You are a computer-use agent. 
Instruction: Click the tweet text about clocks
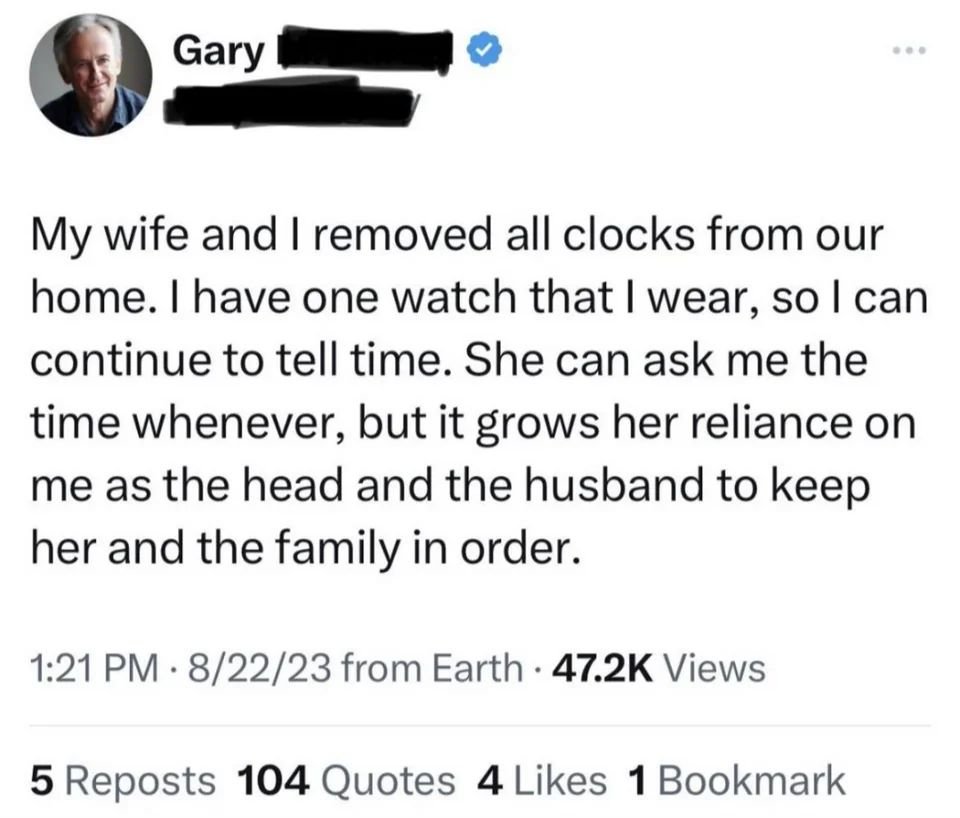point(479,391)
